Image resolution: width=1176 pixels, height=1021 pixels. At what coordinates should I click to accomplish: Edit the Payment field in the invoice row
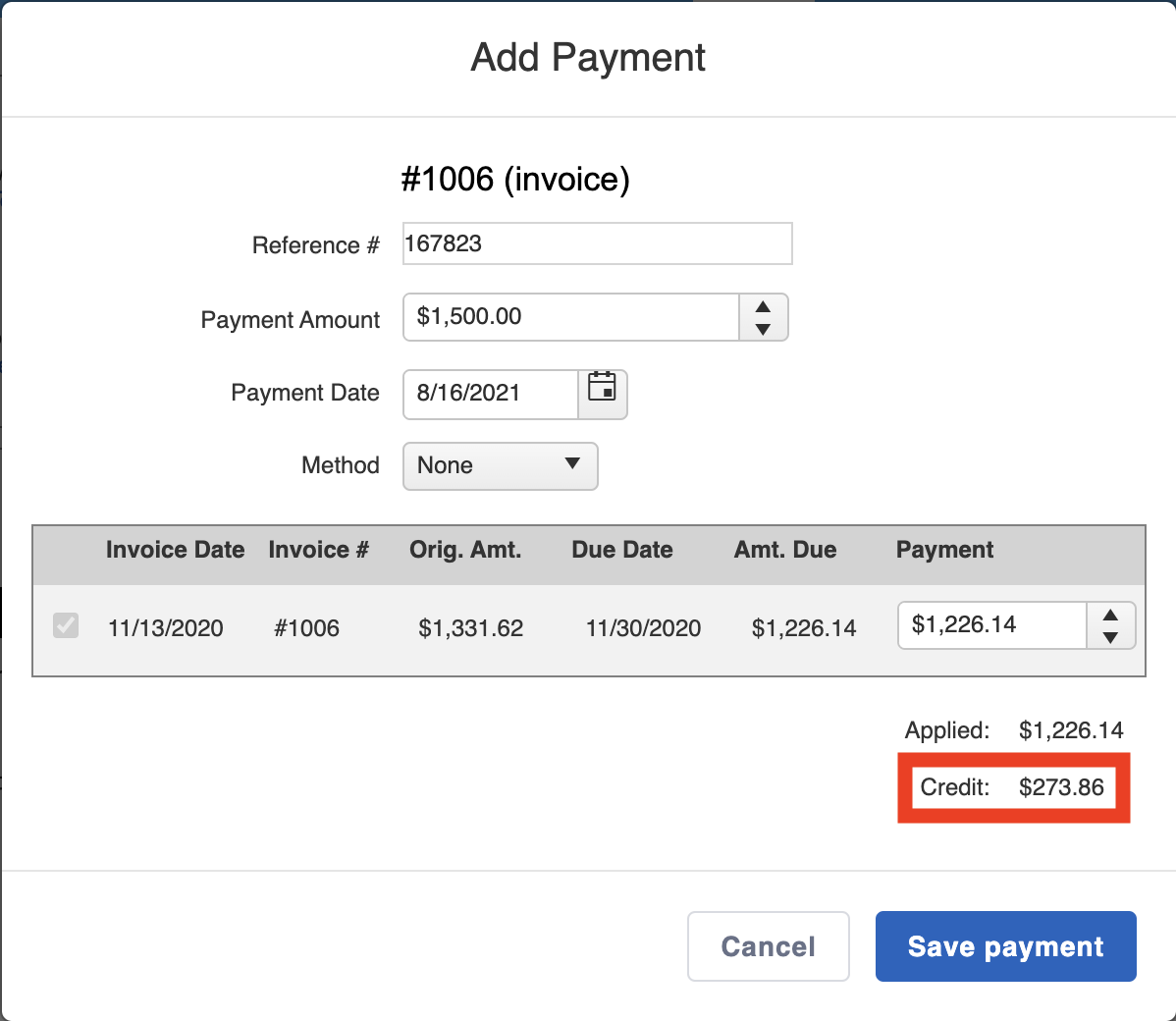pos(990,625)
